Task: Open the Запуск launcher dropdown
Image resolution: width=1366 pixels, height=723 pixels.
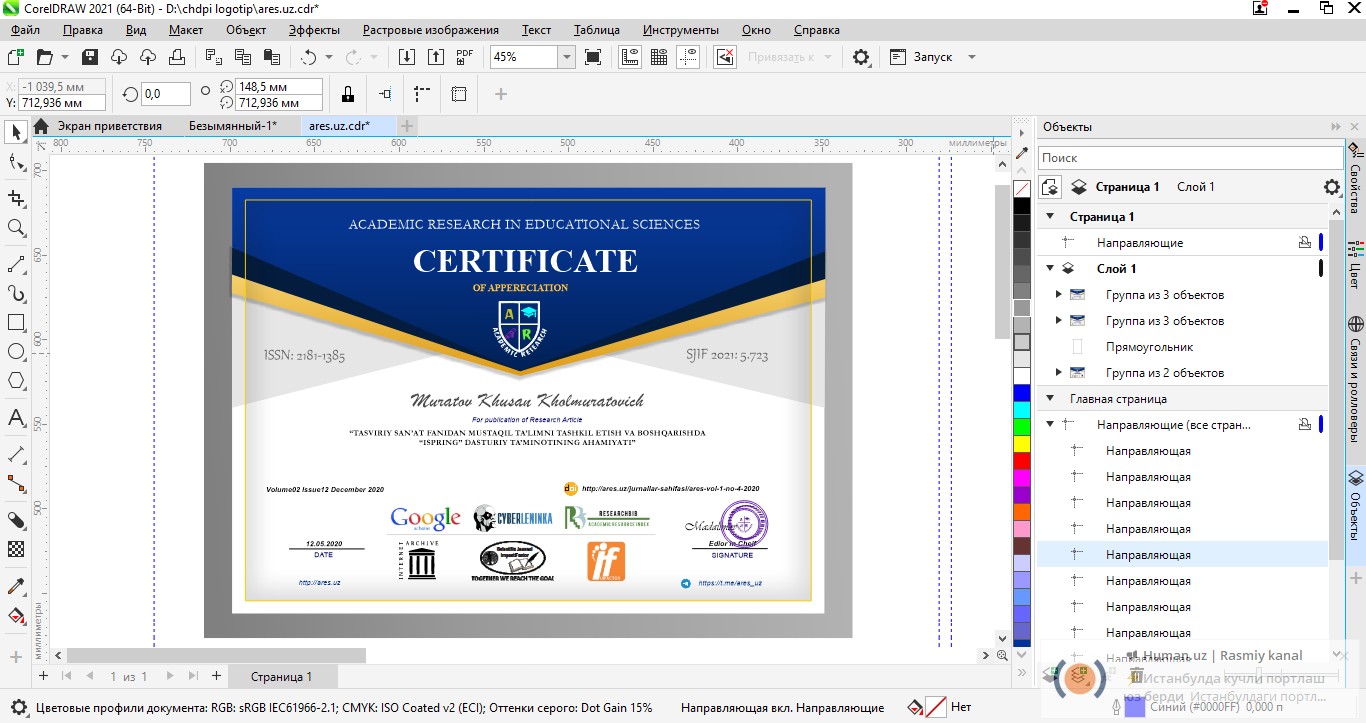Action: click(x=971, y=57)
